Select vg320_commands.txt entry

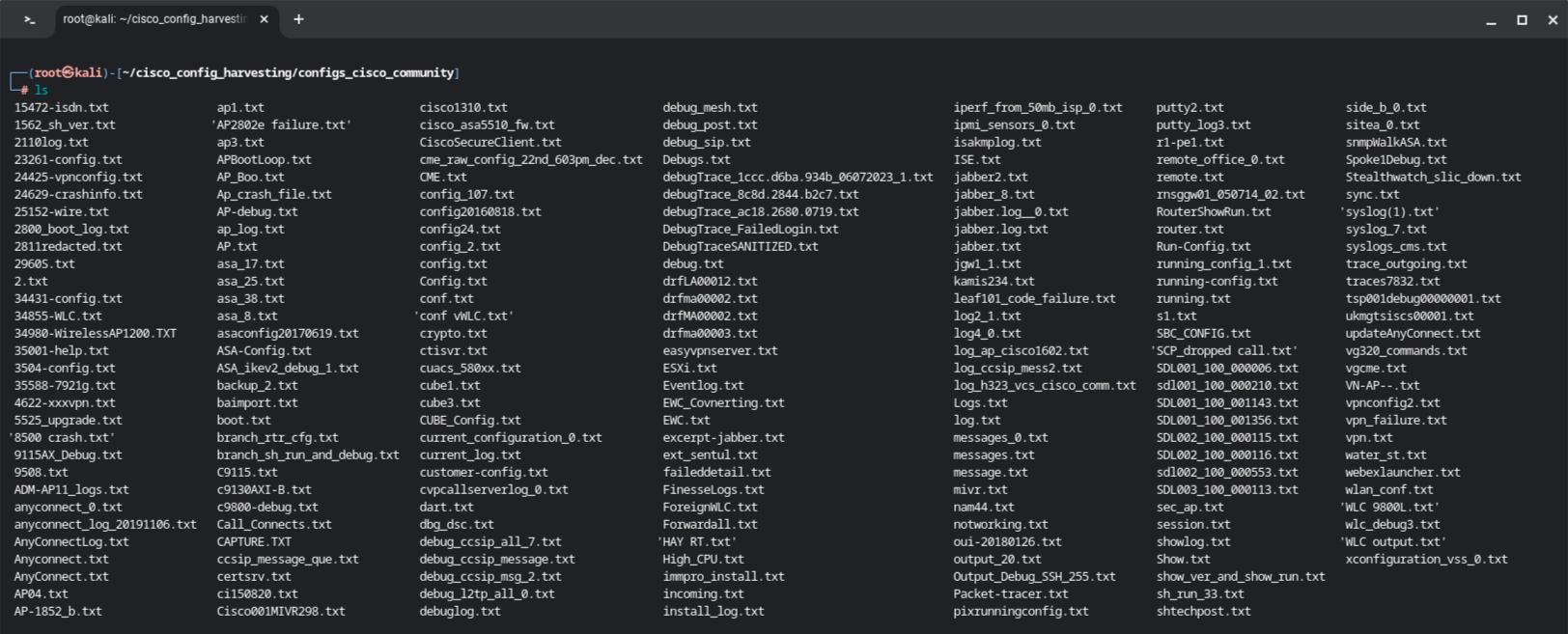pyautogui.click(x=1407, y=351)
